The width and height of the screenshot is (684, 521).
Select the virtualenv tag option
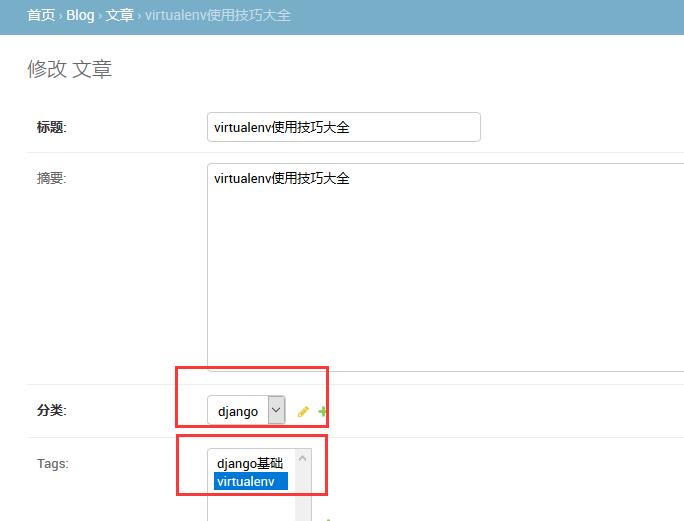coord(251,481)
